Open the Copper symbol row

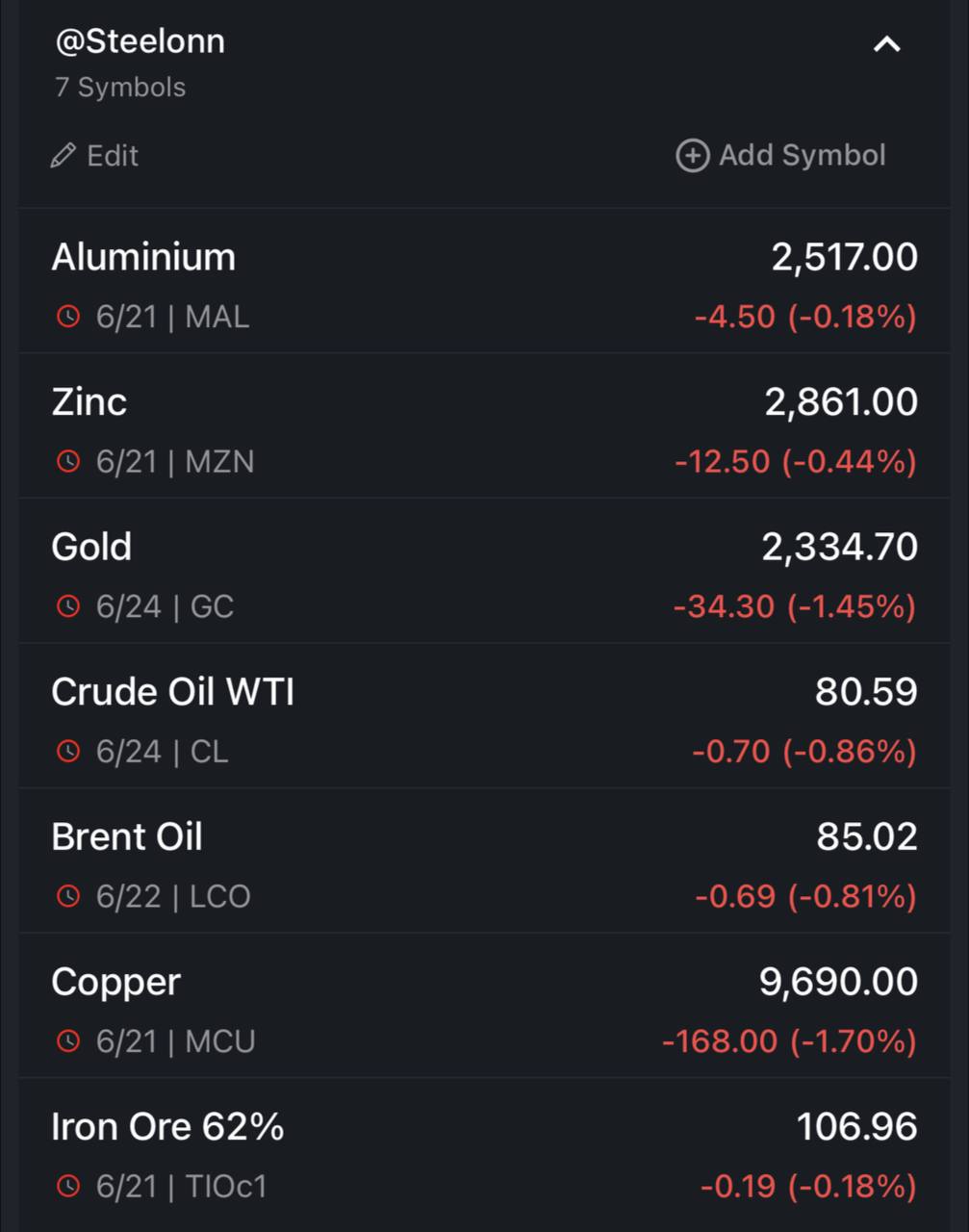484,1006
